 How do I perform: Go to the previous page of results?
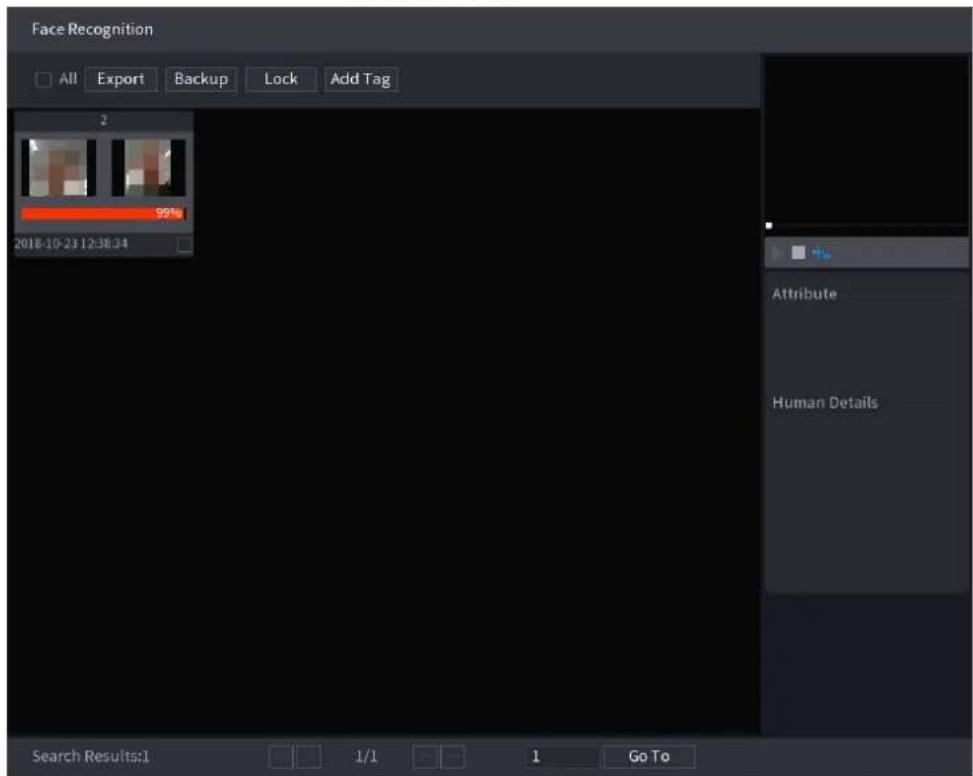(308, 757)
